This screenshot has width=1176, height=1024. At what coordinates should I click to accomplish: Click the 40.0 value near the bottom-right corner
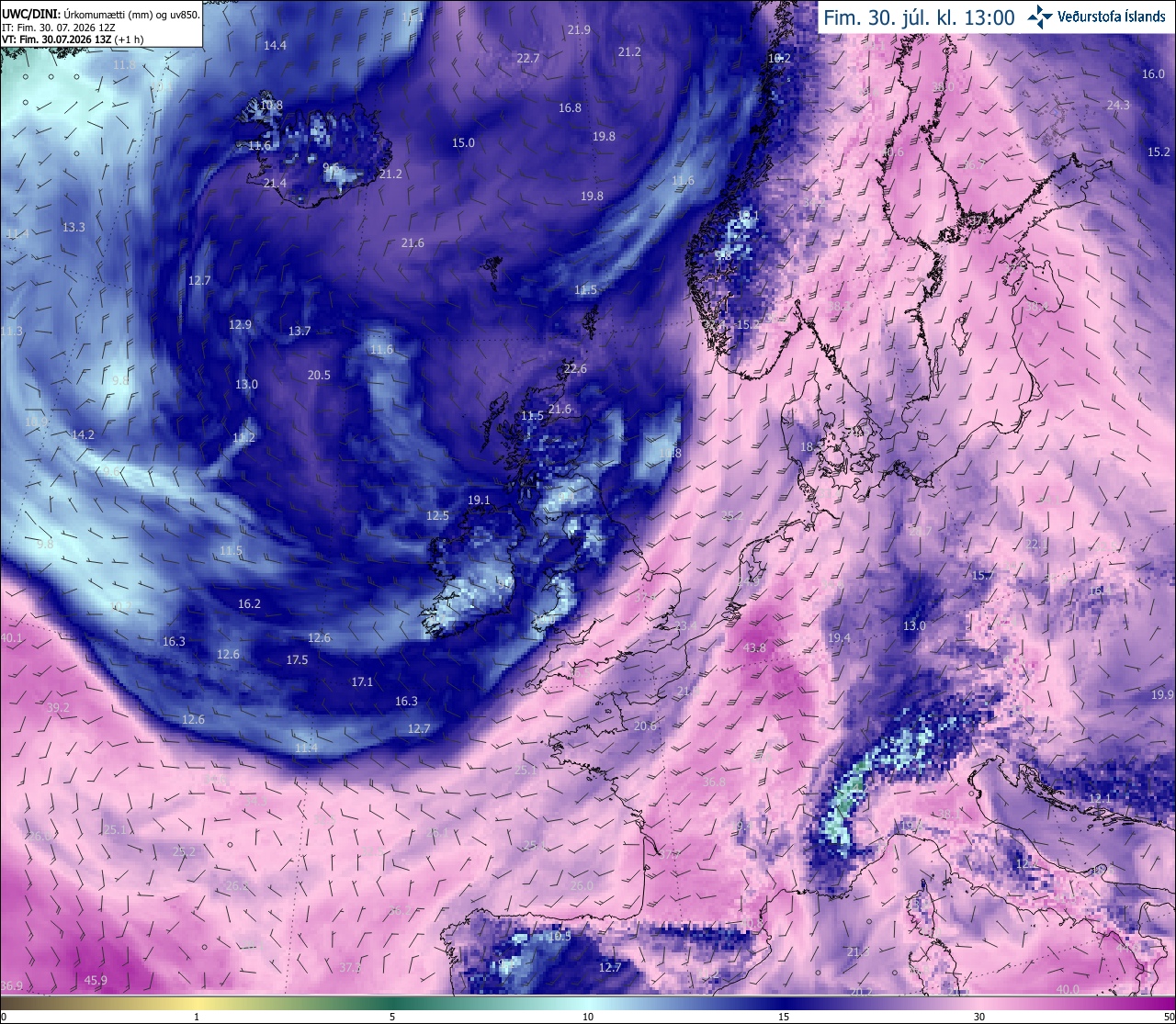[x=1068, y=989]
